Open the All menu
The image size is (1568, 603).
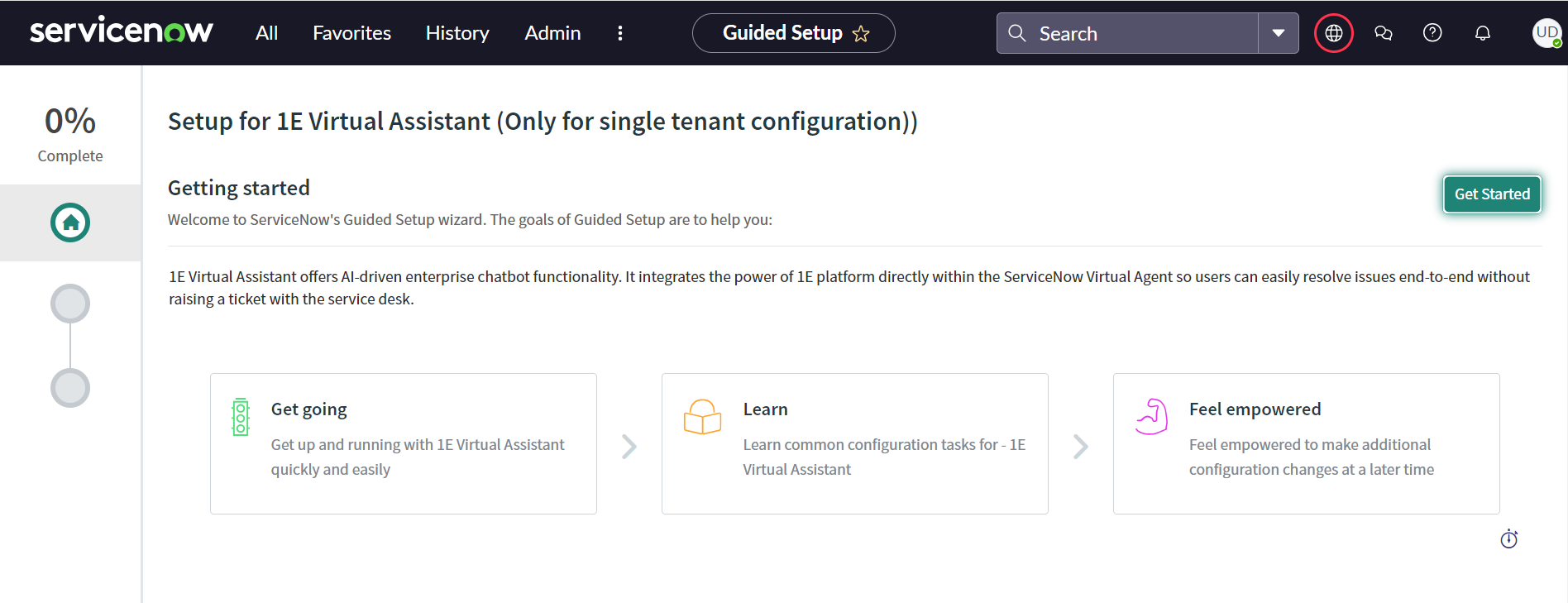[x=266, y=33]
